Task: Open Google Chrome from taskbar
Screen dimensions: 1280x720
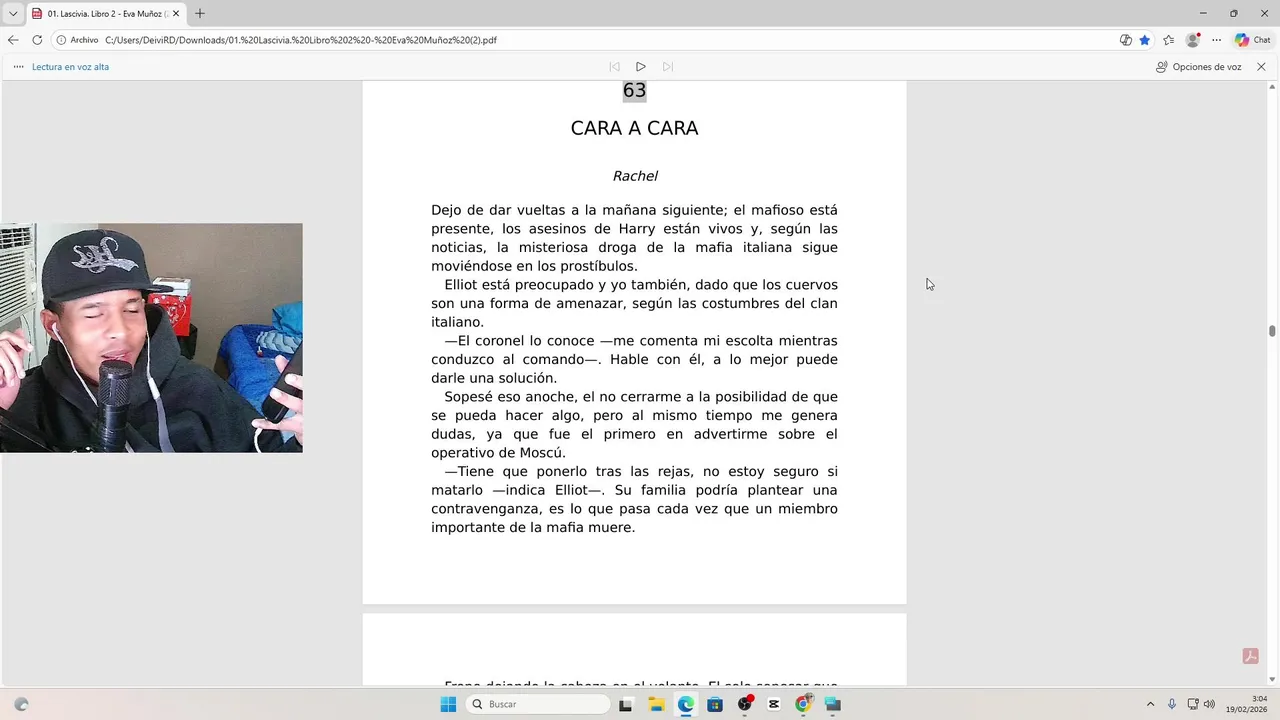Action: (x=803, y=704)
